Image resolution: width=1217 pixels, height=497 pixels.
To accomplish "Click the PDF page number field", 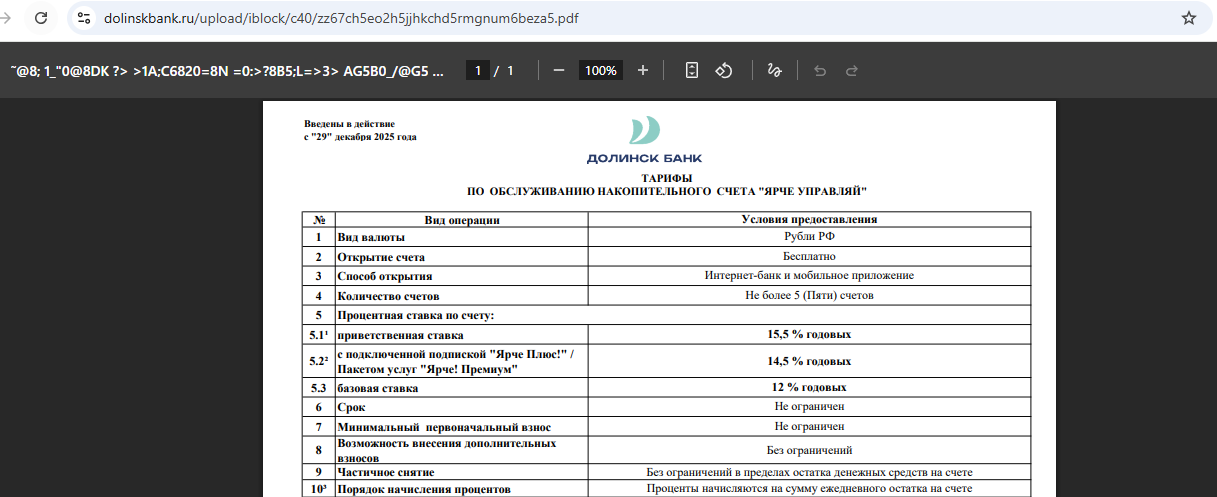I will 478,71.
